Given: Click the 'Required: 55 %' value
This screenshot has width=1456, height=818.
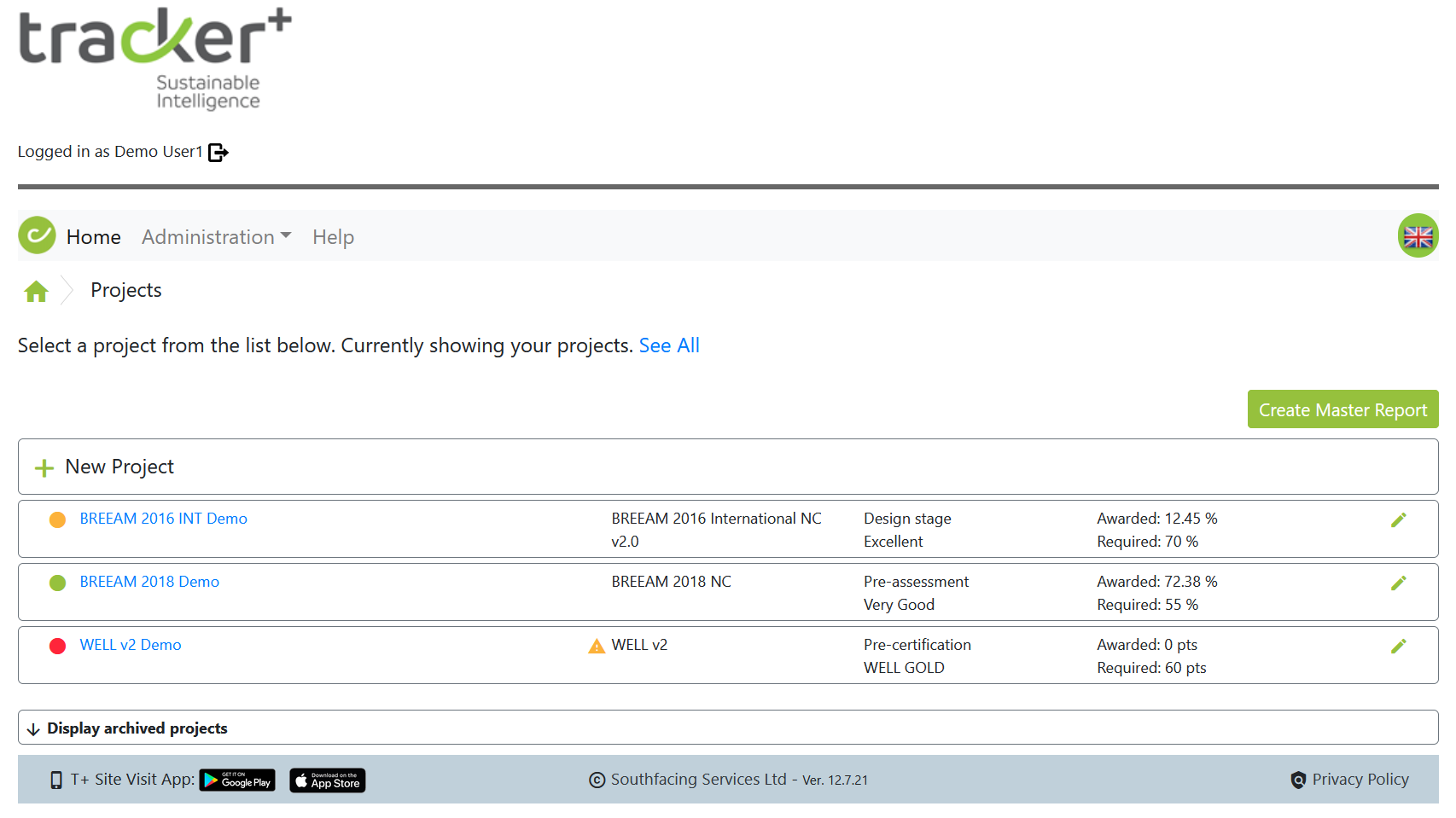Looking at the screenshot, I should point(1148,605).
